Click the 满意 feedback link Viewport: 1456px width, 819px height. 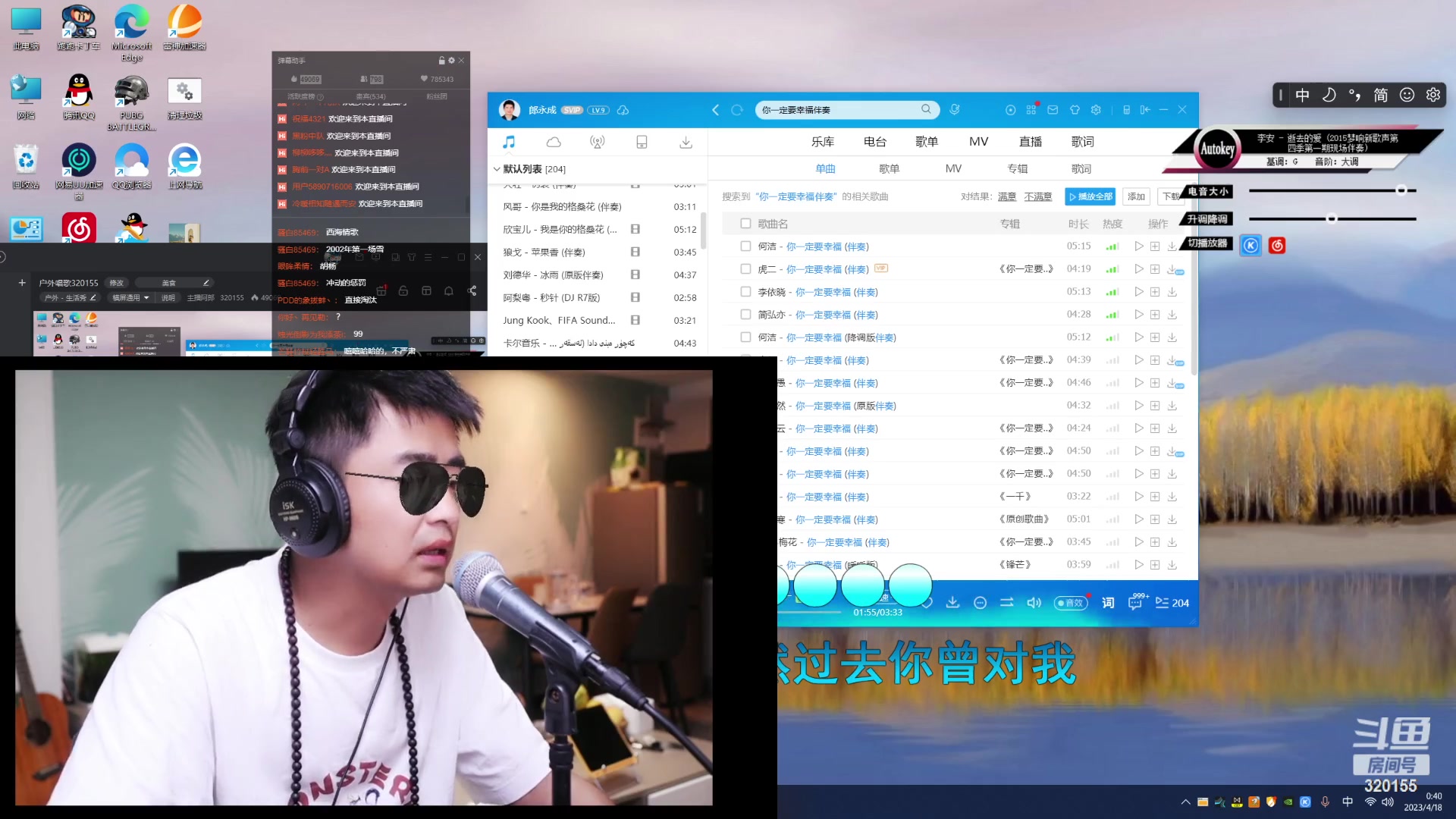coord(1007,196)
